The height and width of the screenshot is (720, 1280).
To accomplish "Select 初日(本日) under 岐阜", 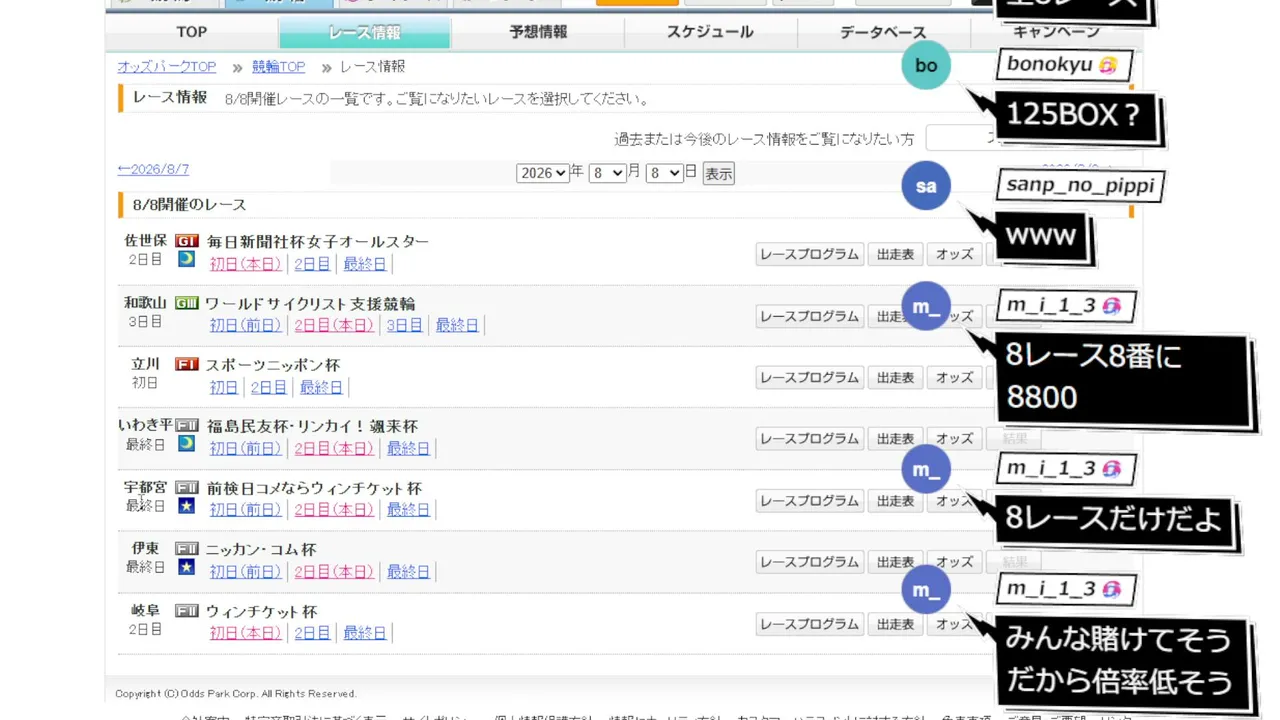I will (246, 633).
